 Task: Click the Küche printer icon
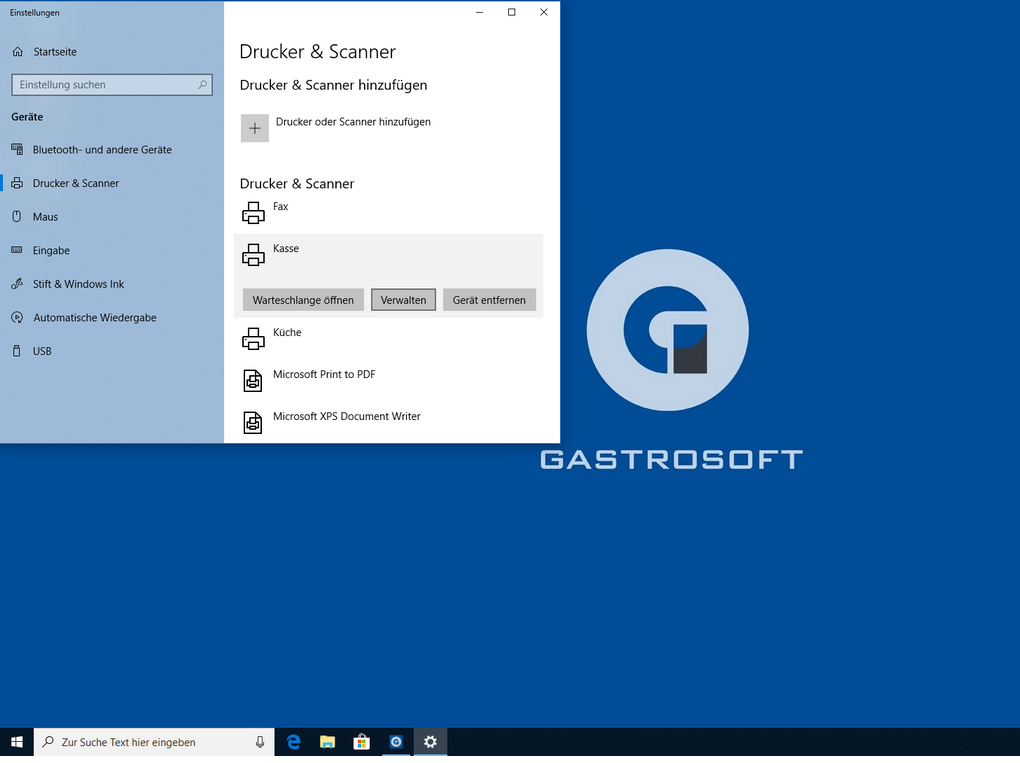[253, 339]
